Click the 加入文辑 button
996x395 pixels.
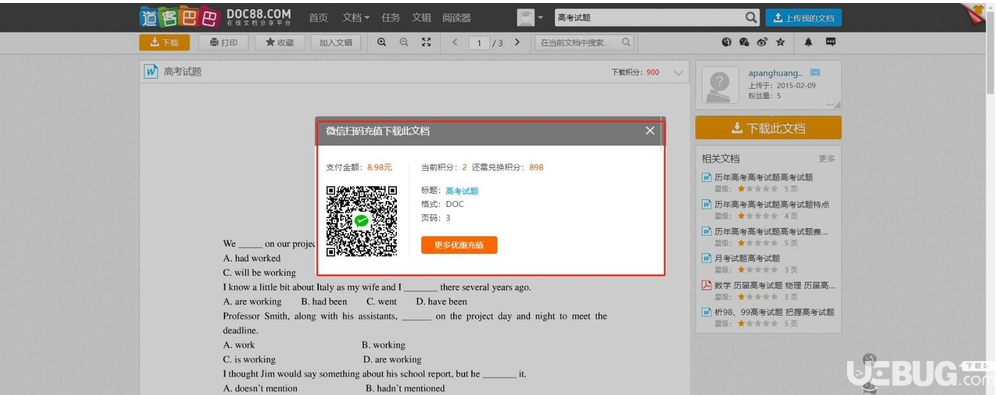335,43
